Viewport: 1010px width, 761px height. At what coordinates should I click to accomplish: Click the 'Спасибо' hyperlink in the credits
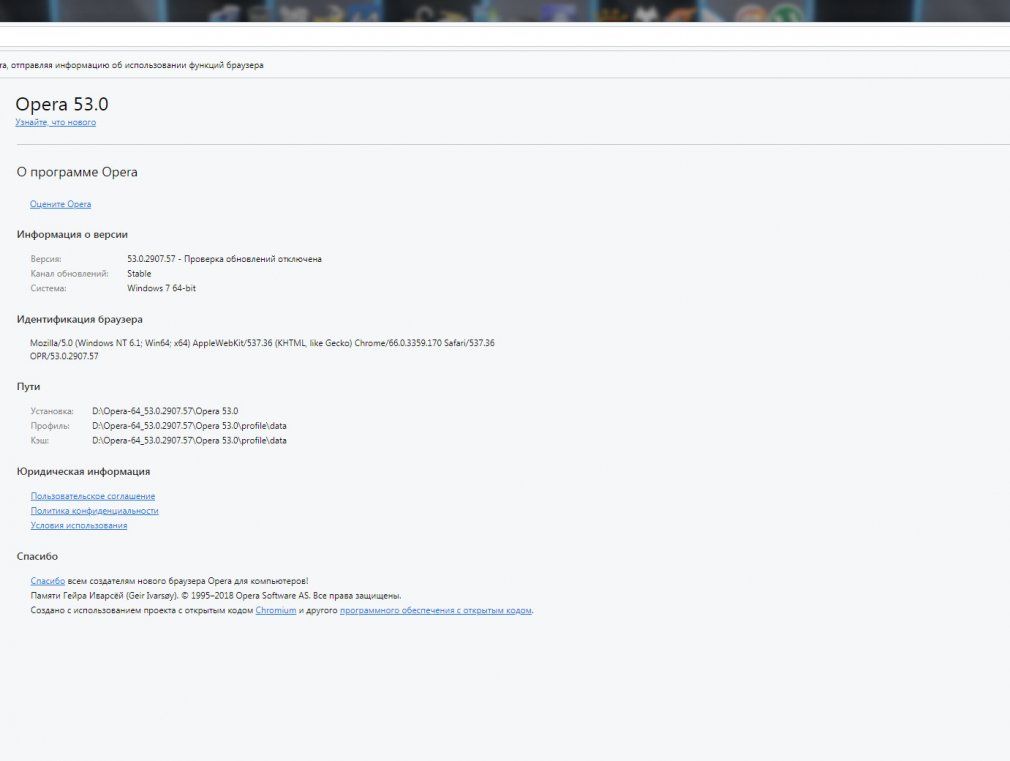click(48, 581)
